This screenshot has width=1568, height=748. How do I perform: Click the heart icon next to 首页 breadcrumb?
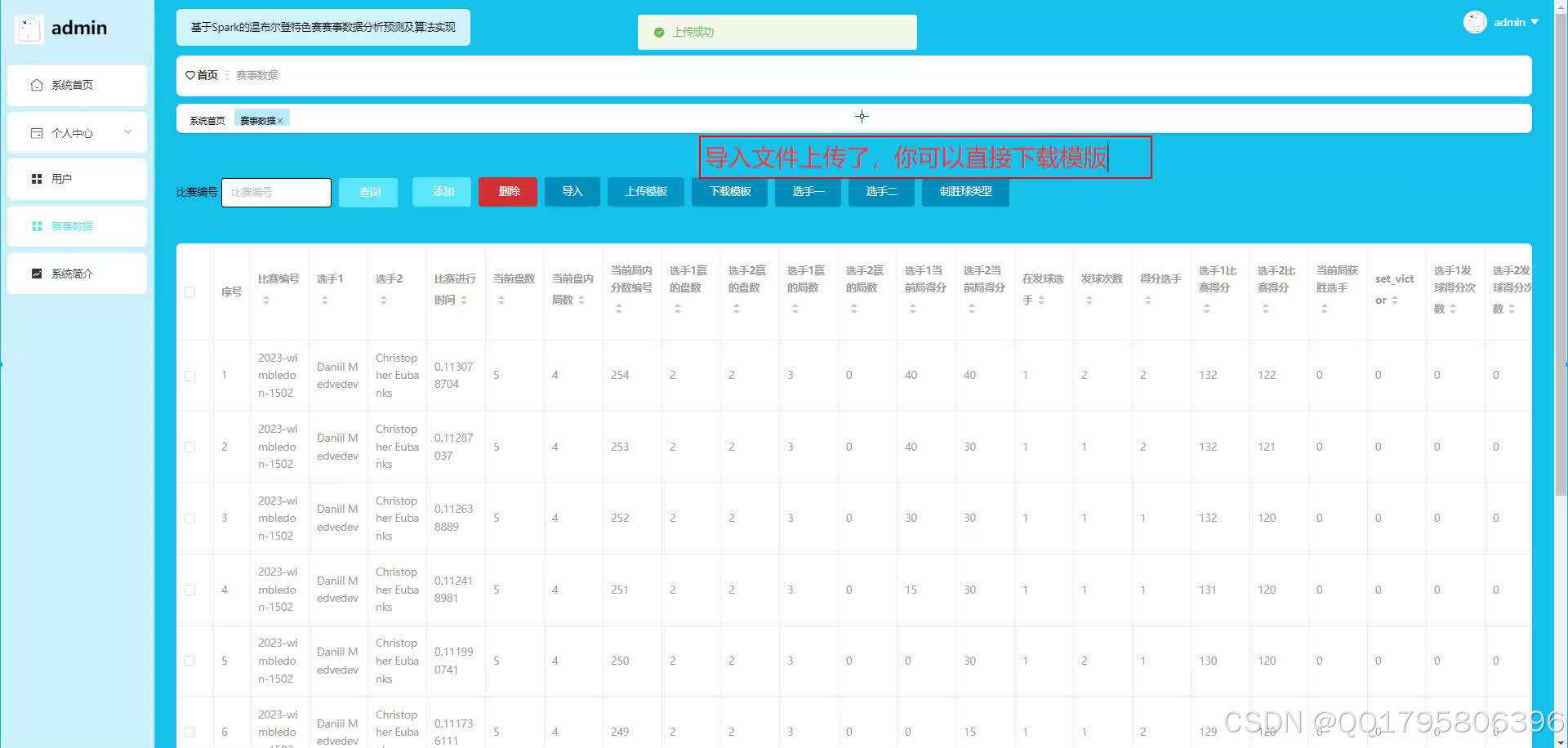(192, 75)
